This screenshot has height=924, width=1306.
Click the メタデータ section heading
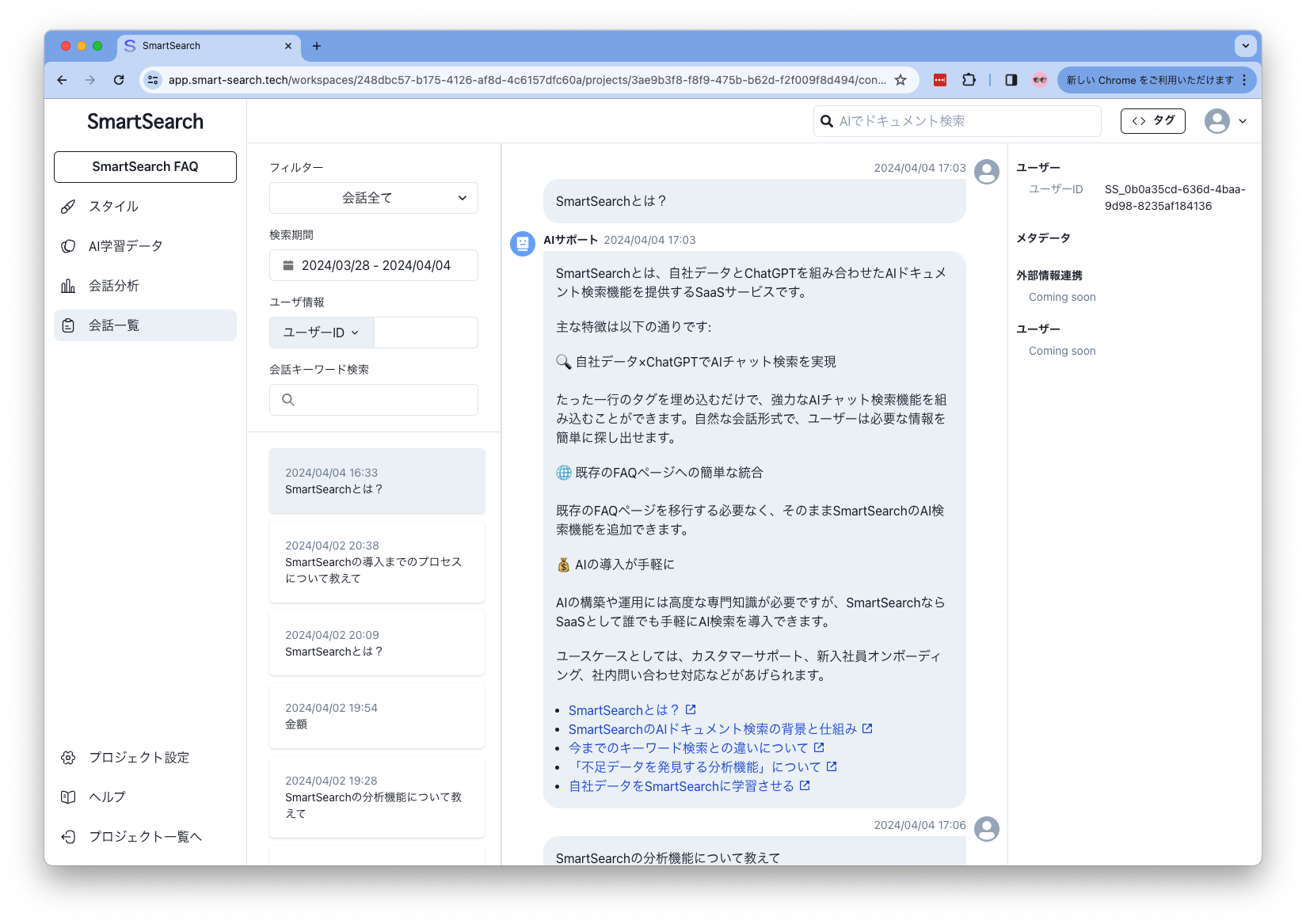(x=1043, y=238)
